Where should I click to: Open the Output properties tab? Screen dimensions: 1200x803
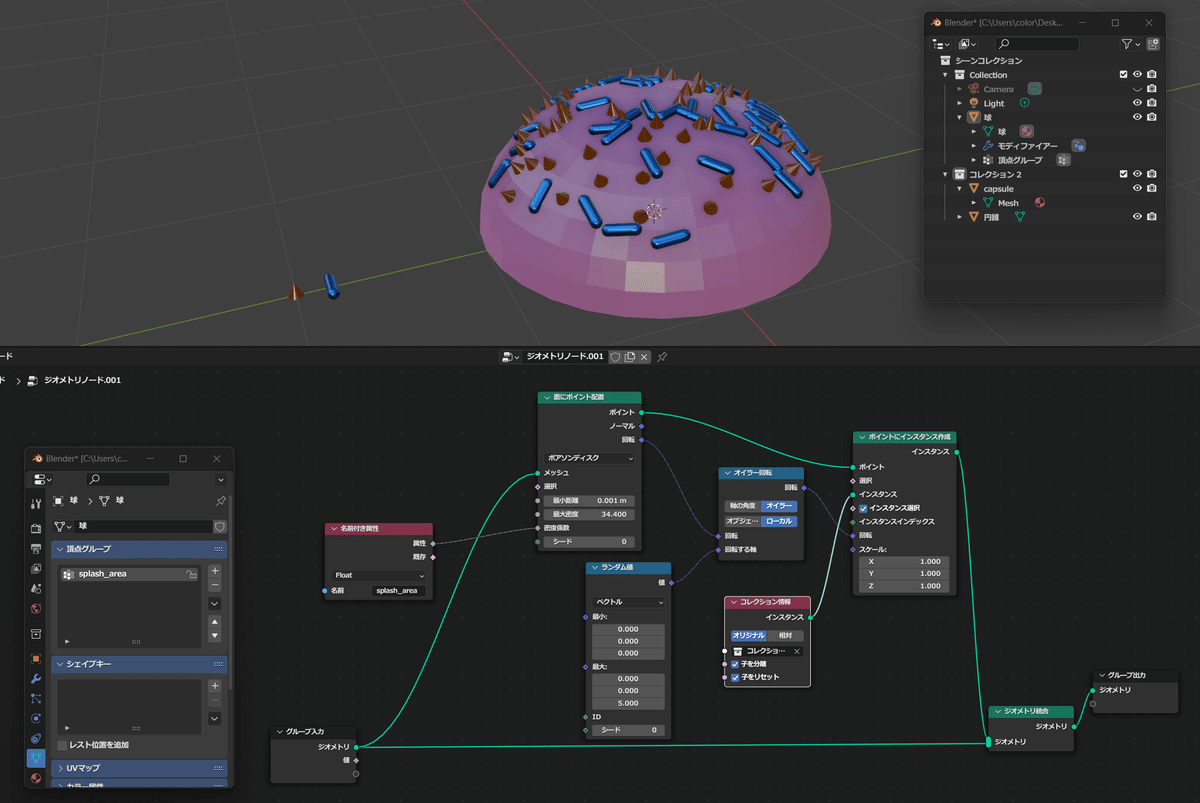point(36,548)
